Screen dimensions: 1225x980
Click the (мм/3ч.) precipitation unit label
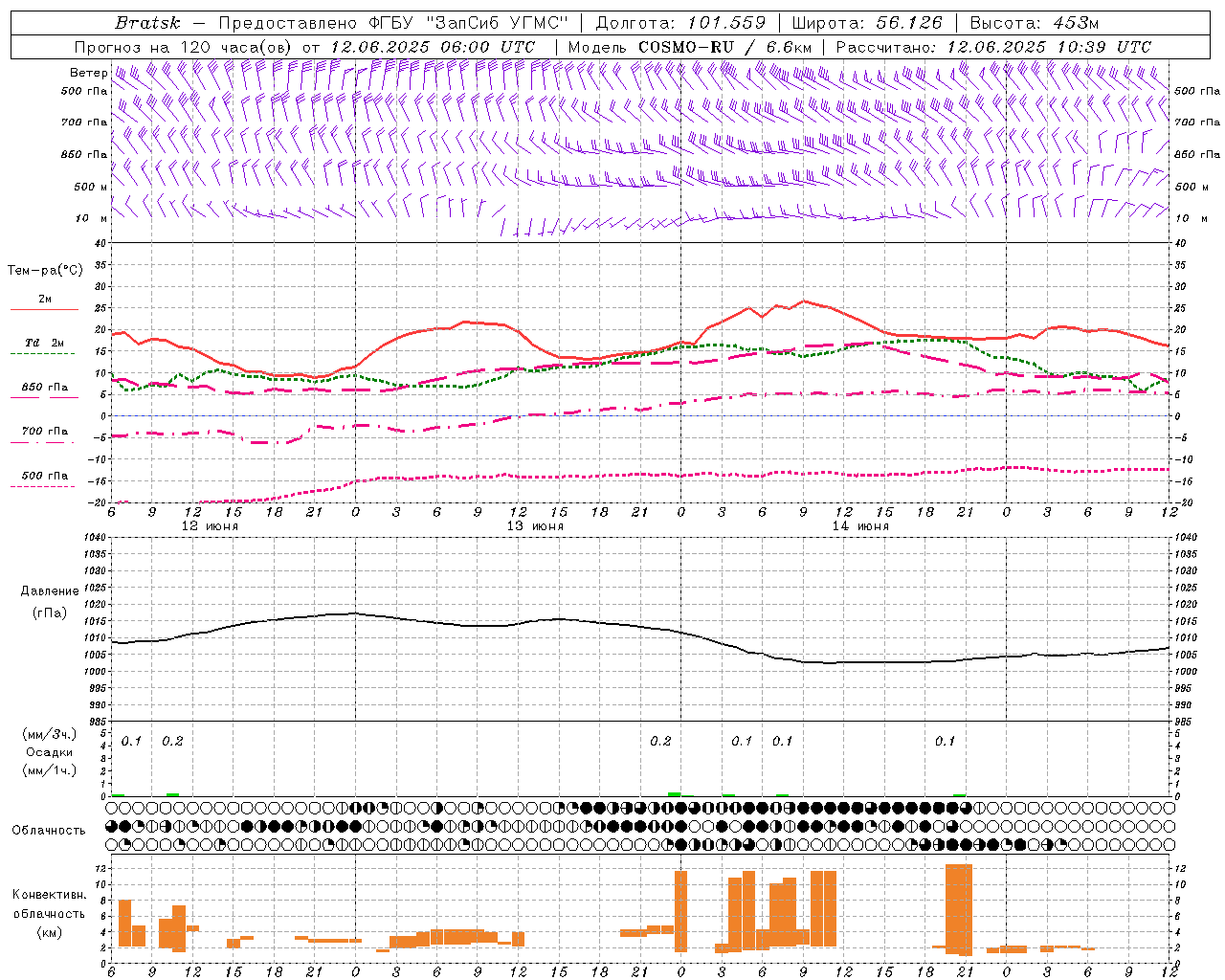[50, 734]
